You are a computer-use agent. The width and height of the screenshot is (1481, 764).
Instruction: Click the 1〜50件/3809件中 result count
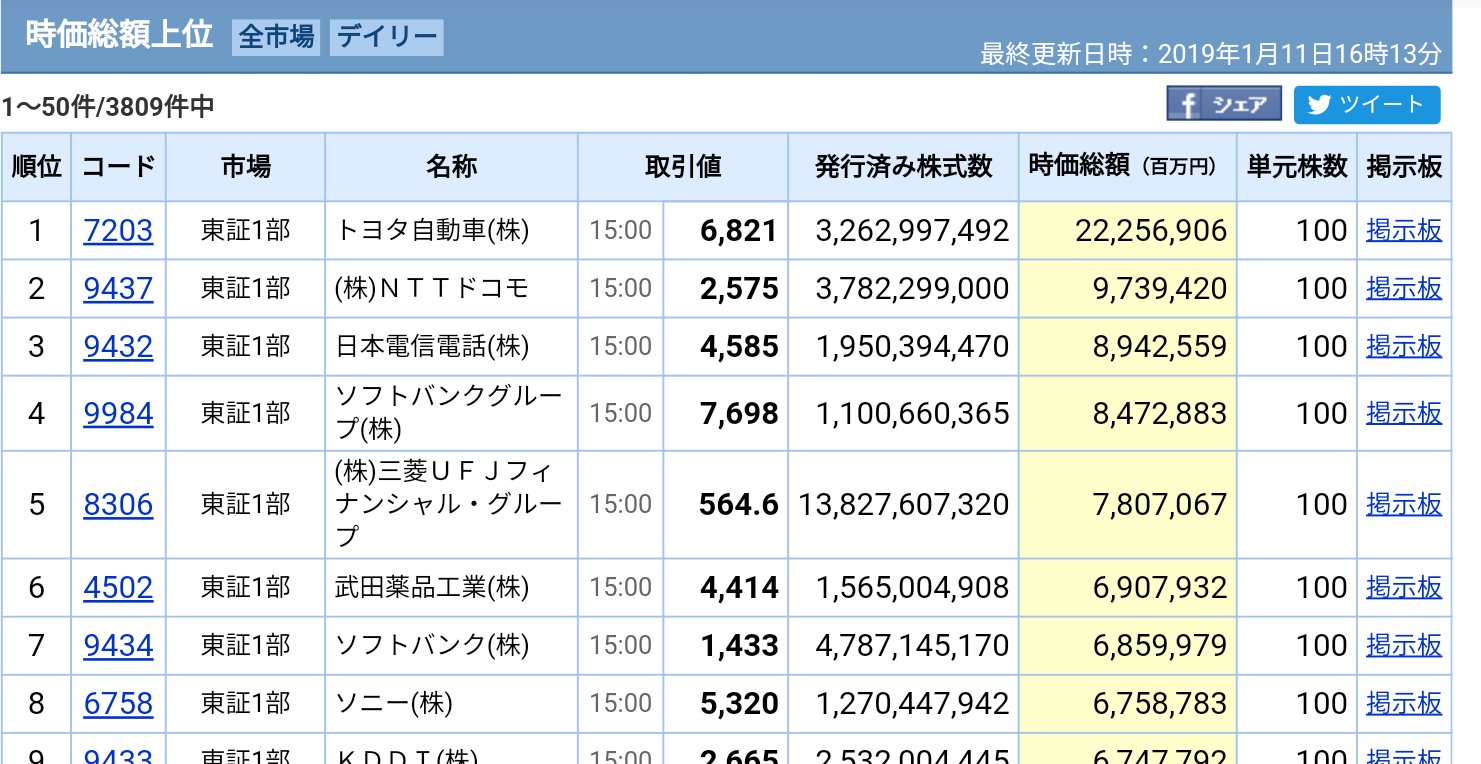(108, 107)
